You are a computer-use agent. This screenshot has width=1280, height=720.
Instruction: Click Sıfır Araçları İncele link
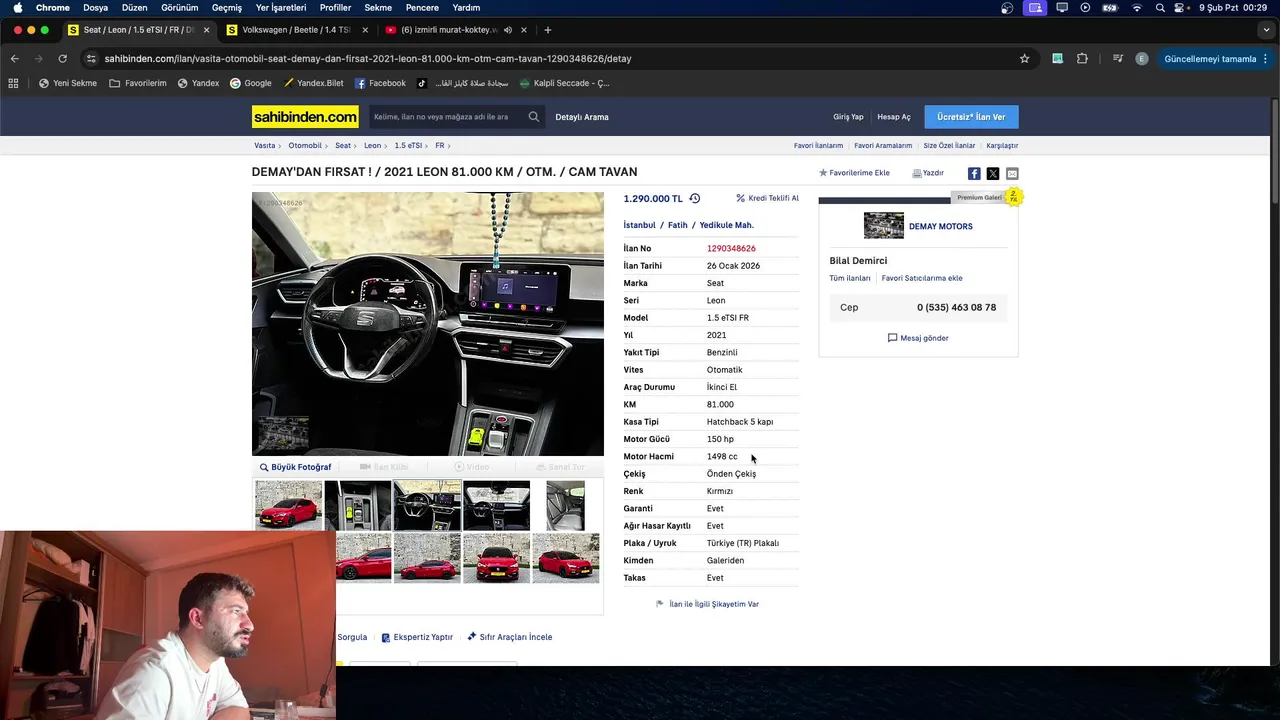[510, 637]
